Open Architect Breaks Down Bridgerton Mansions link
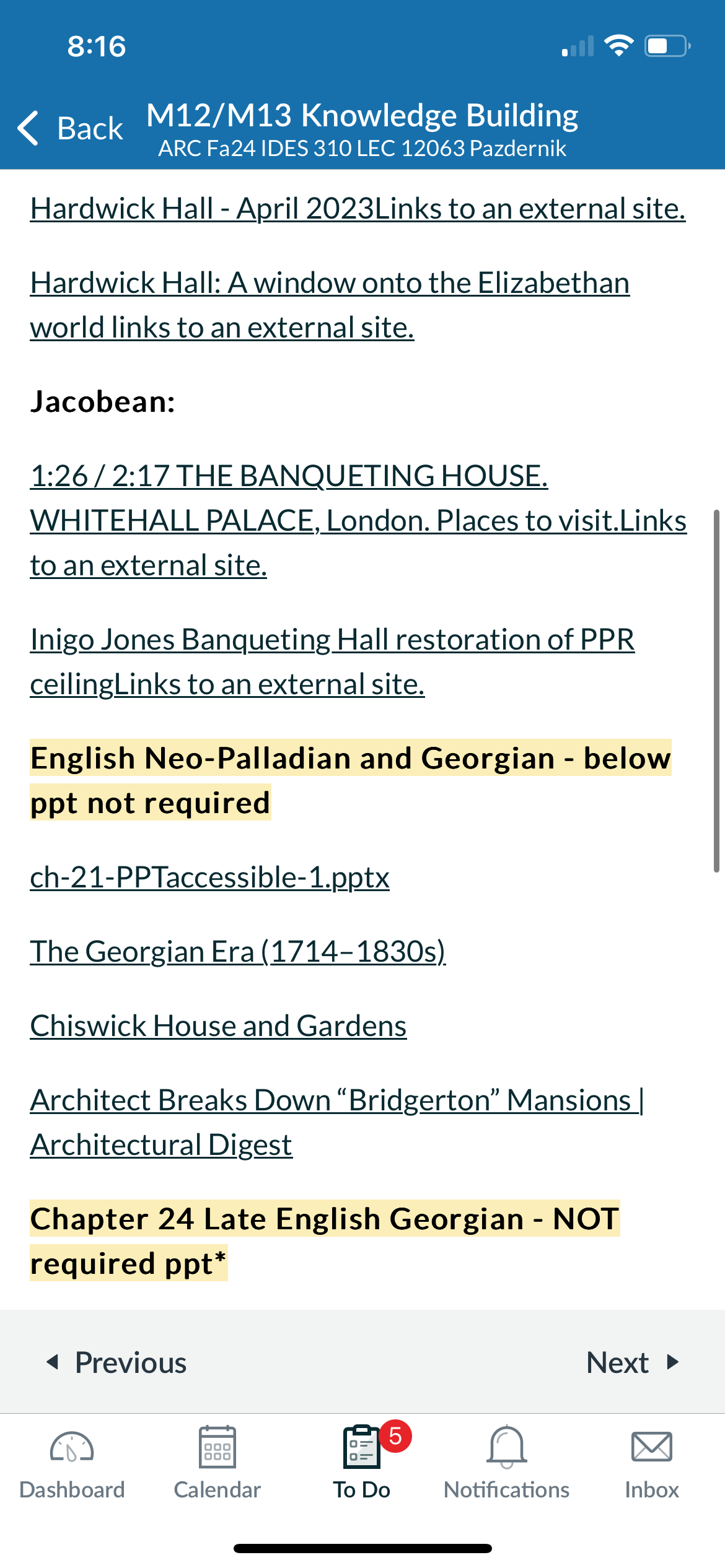This screenshot has height=1568, width=725. 337,1123
